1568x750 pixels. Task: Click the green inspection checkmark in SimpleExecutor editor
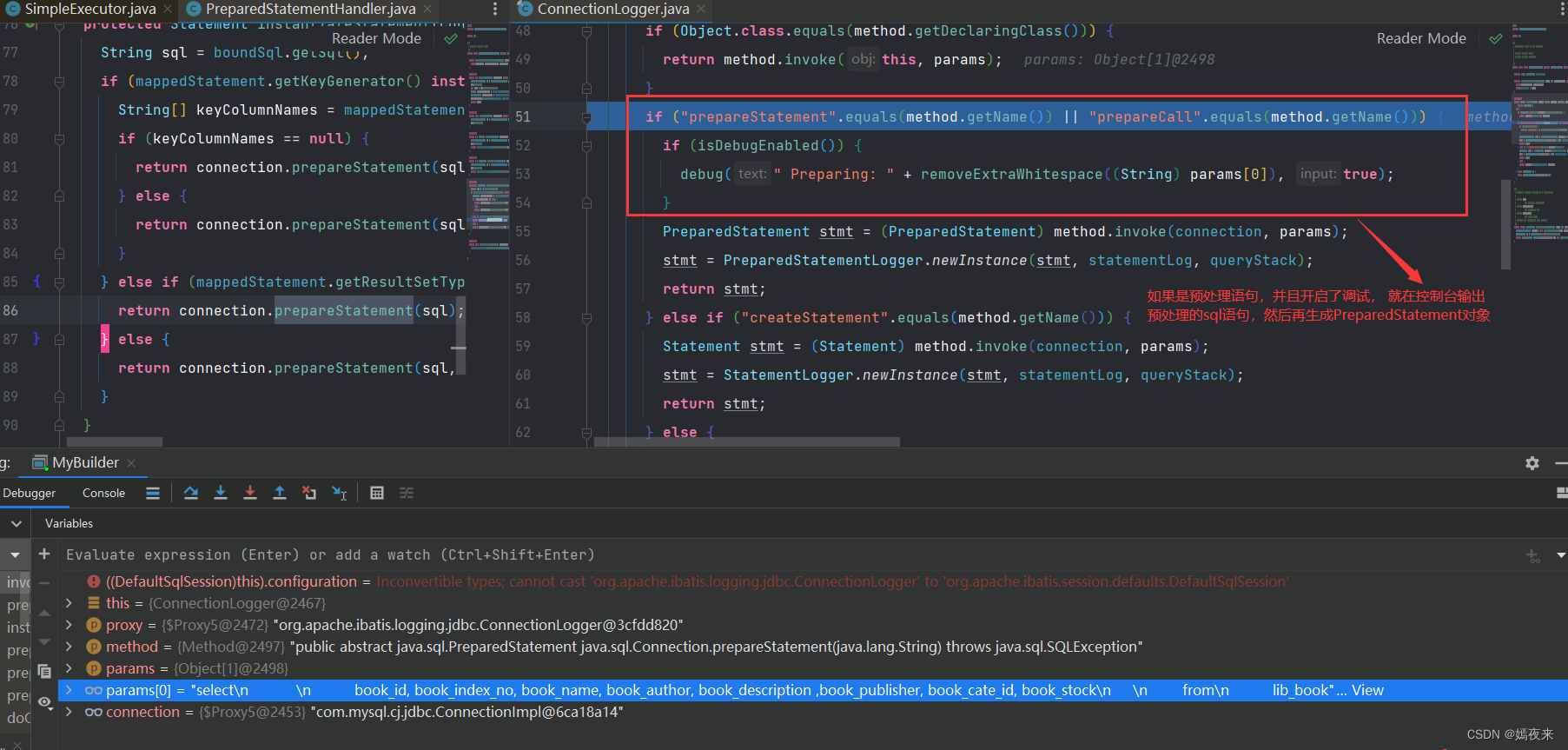pyautogui.click(x=451, y=38)
